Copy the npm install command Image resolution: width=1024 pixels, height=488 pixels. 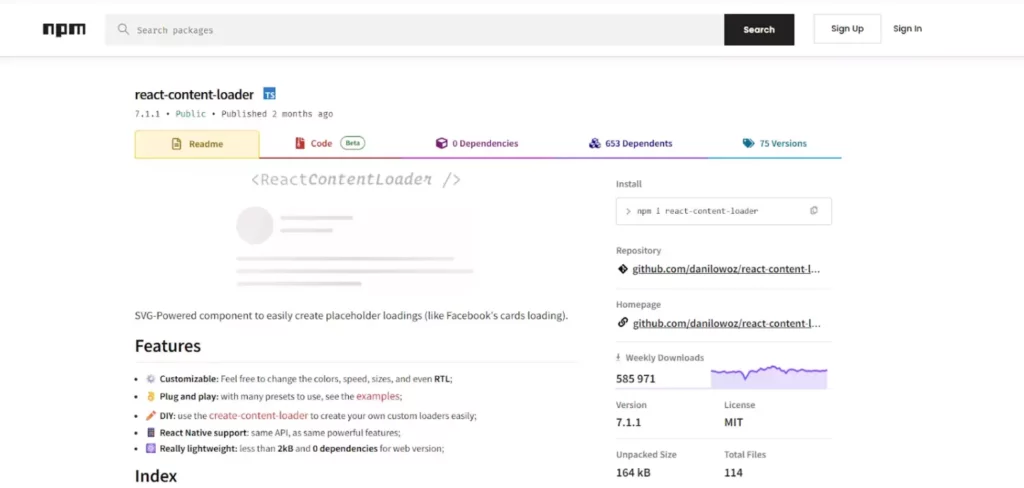[814, 211]
